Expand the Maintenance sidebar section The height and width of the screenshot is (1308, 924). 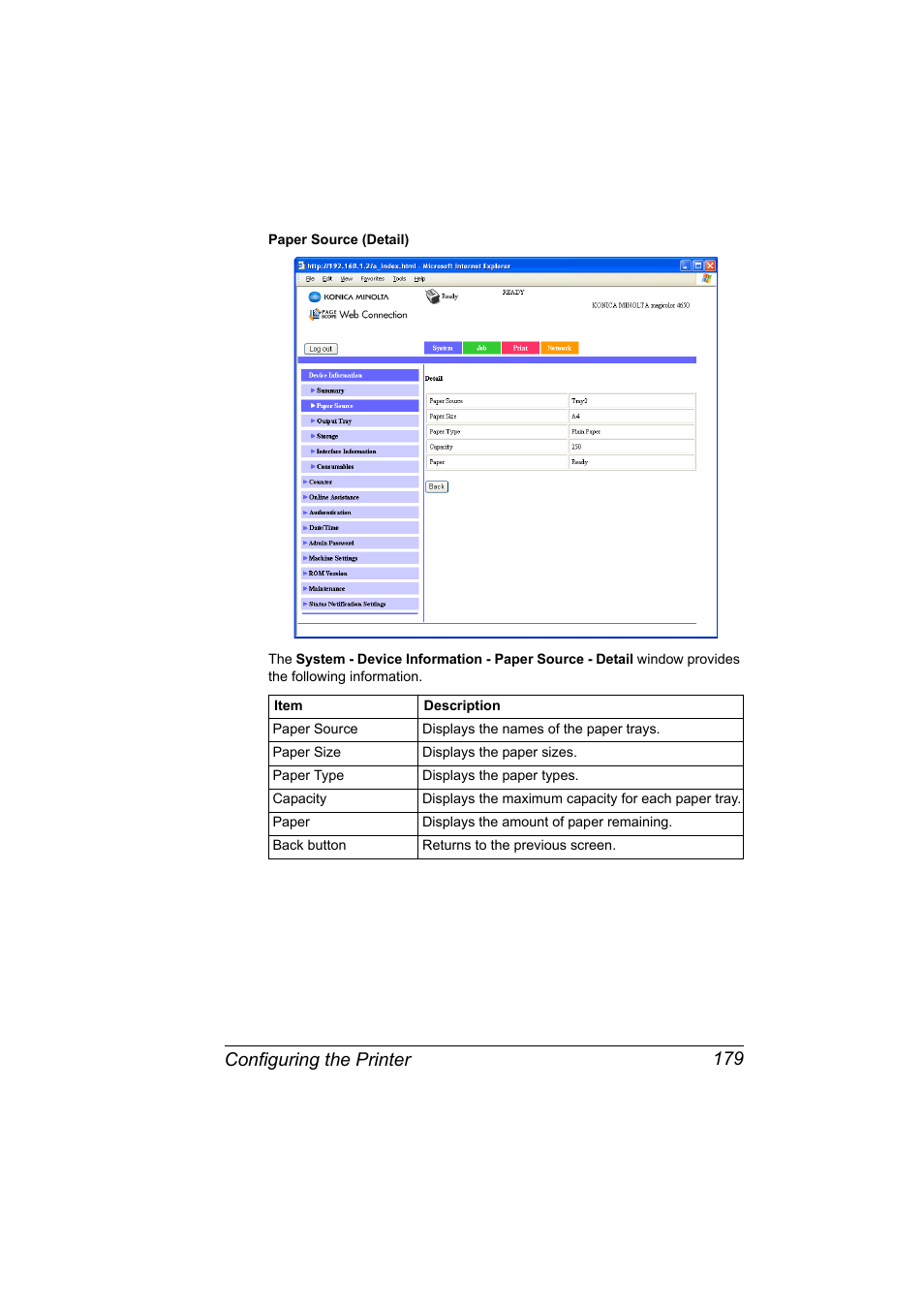360,589
